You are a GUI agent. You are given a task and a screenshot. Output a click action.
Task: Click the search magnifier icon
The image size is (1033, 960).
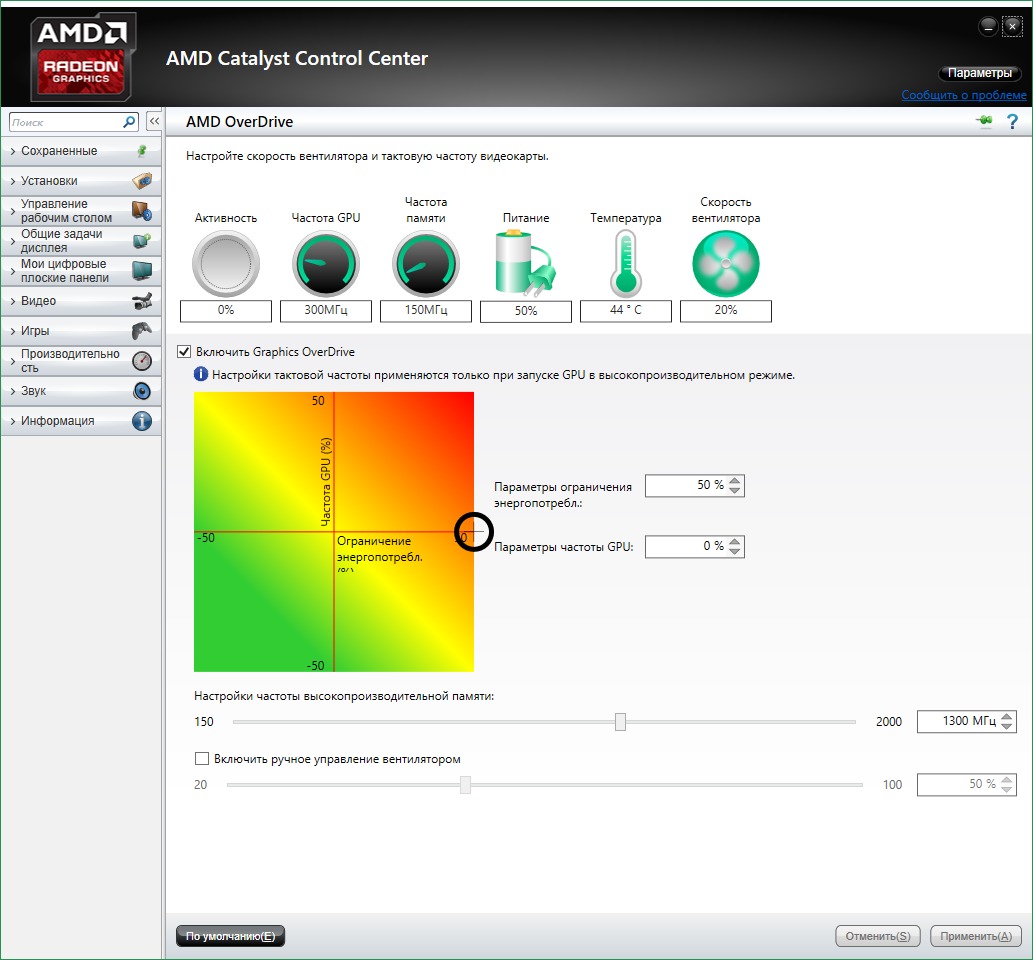129,122
